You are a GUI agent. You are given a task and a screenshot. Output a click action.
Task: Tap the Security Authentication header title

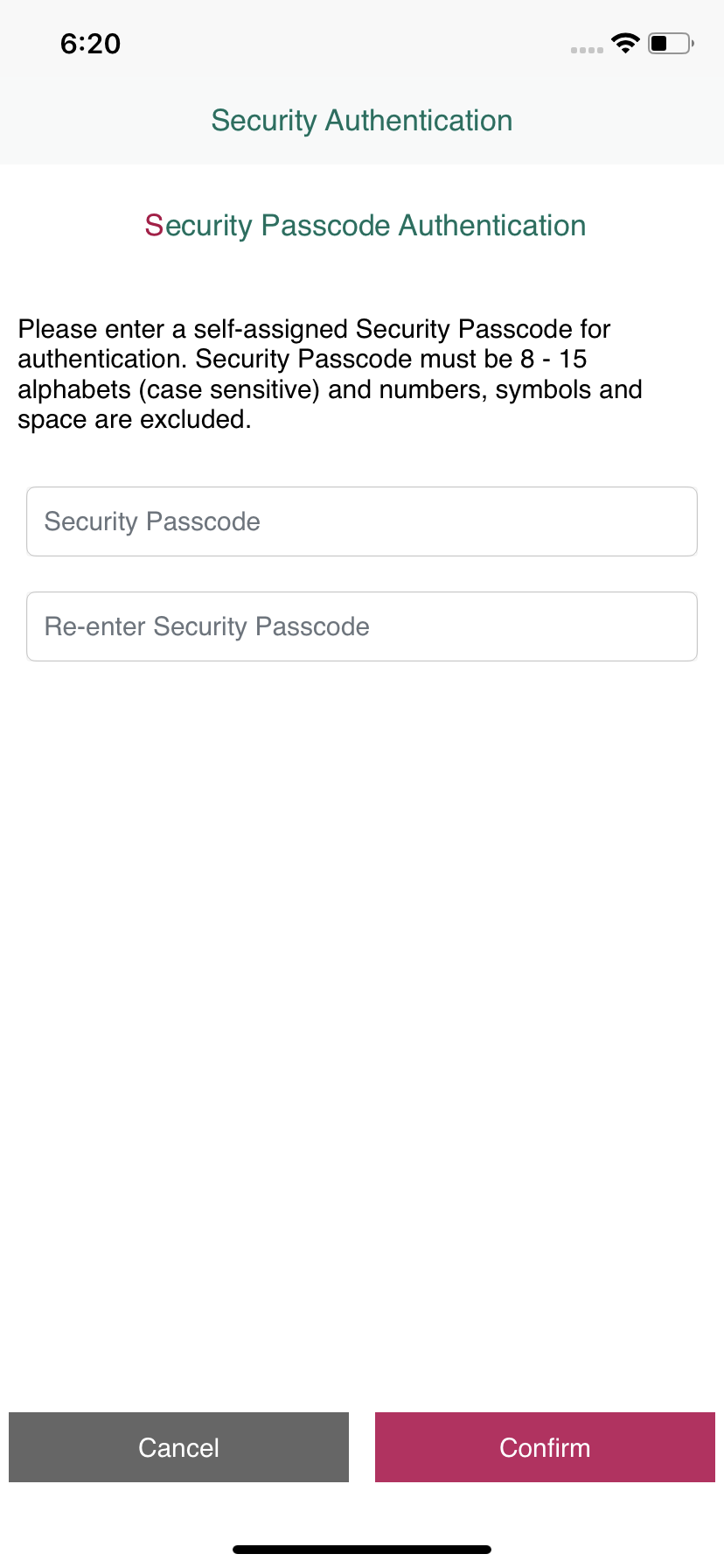362,121
